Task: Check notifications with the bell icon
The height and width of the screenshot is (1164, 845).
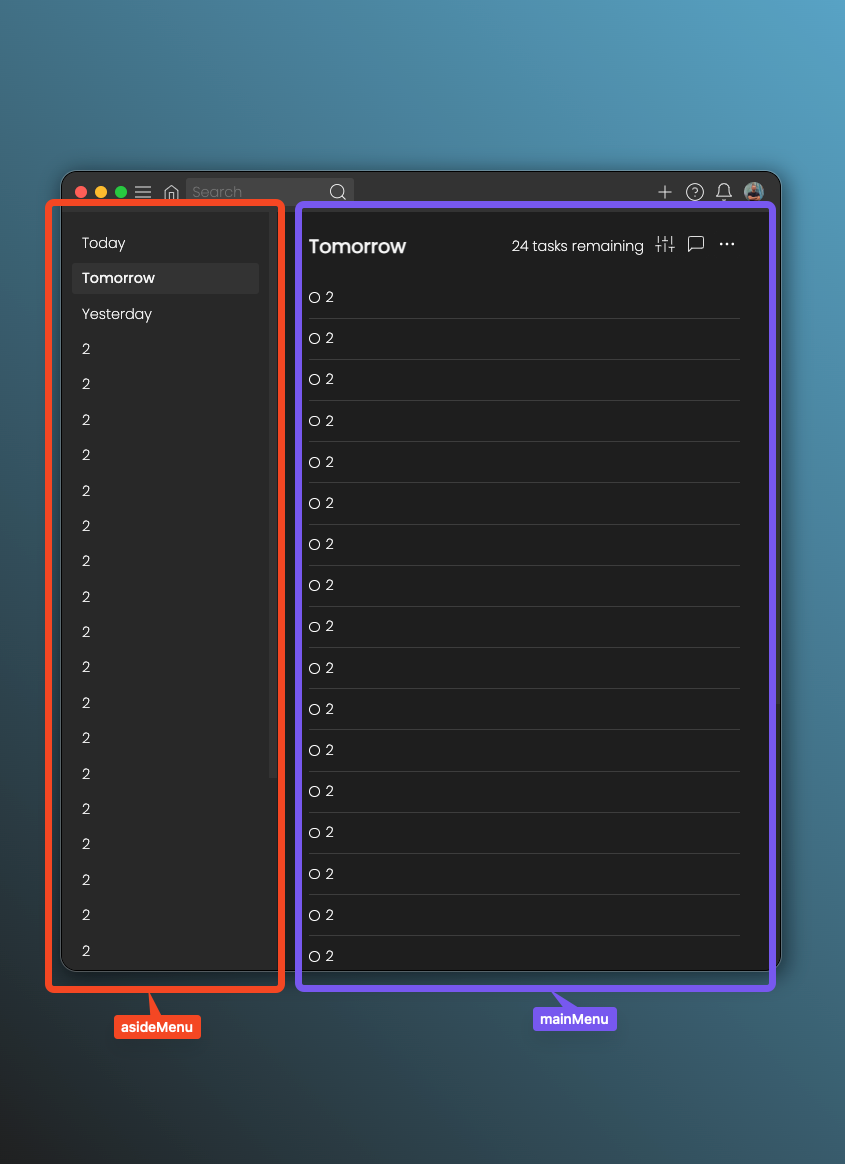Action: [723, 192]
